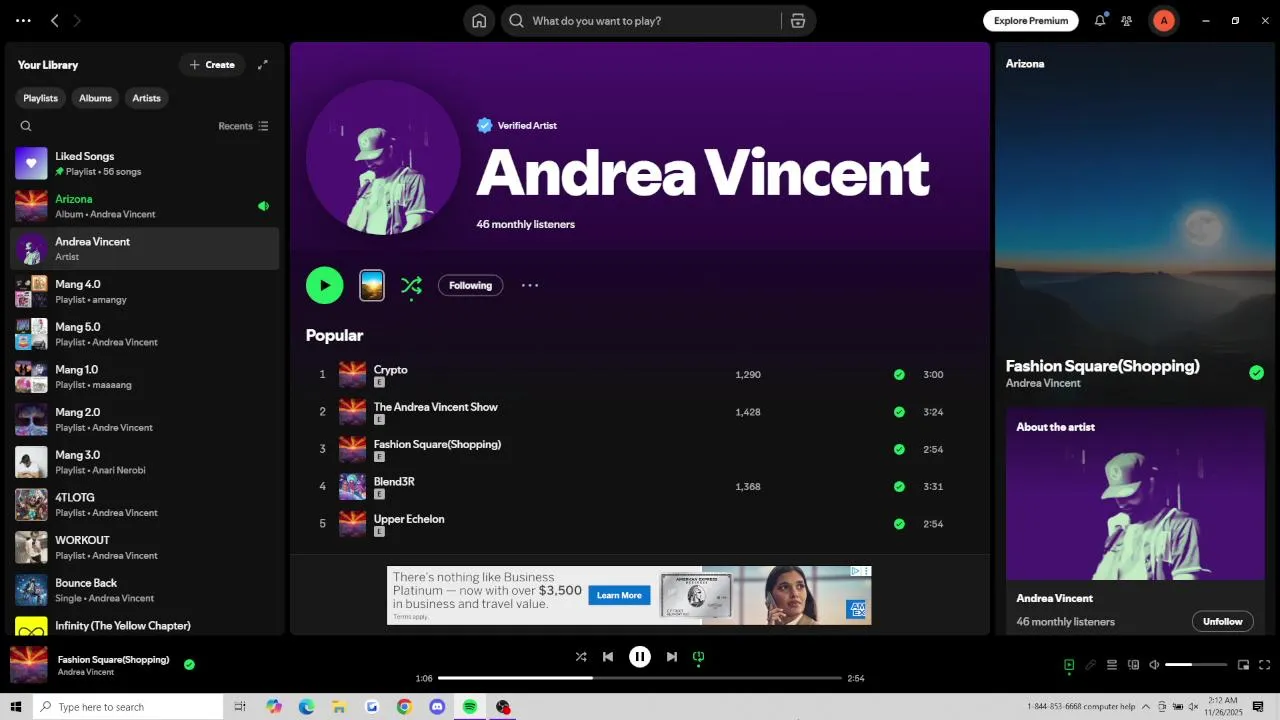The image size is (1280, 720).
Task: Open more options for Andrea Vincent
Action: pos(530,285)
